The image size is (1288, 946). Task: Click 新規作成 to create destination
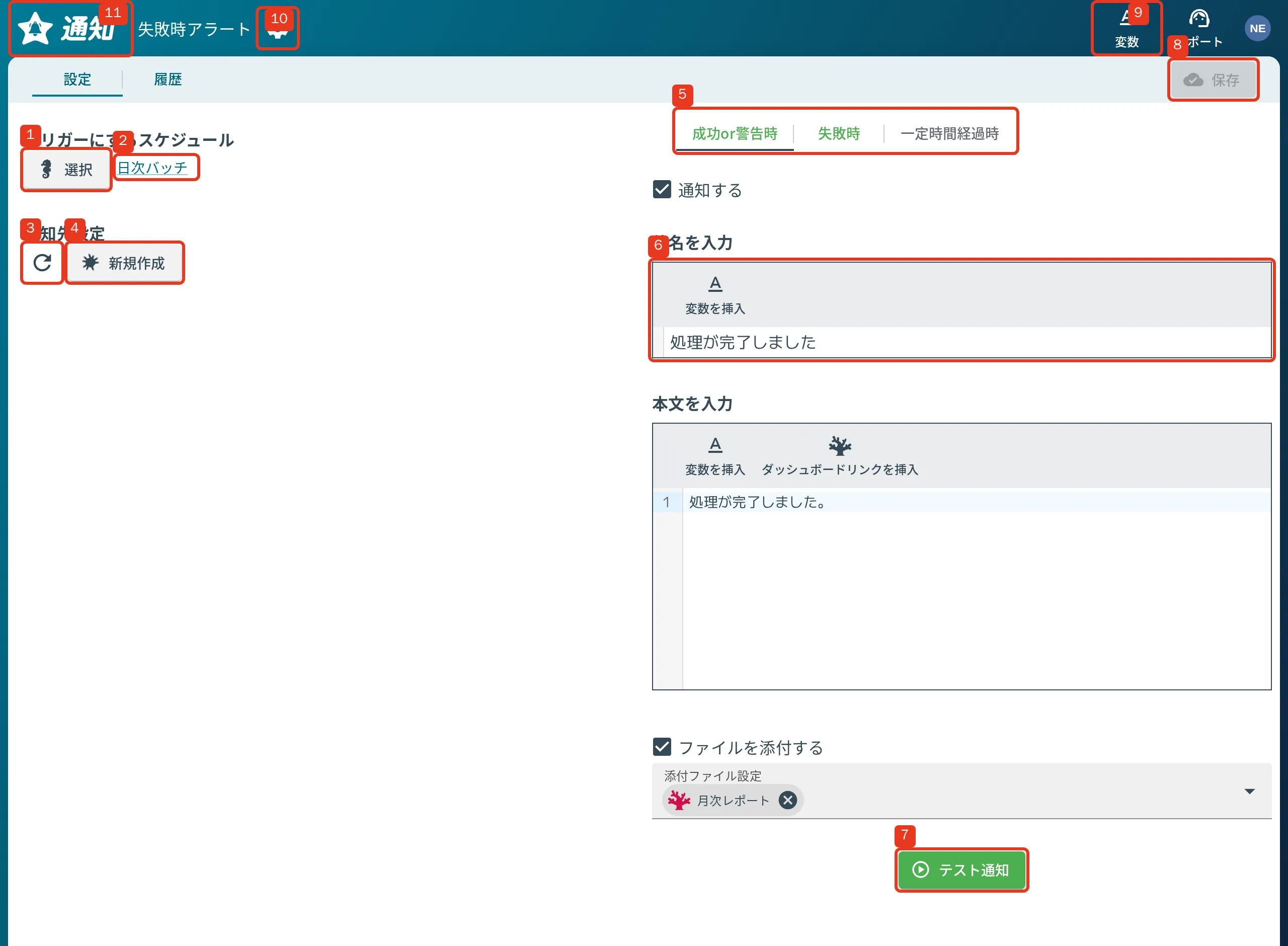pos(125,263)
